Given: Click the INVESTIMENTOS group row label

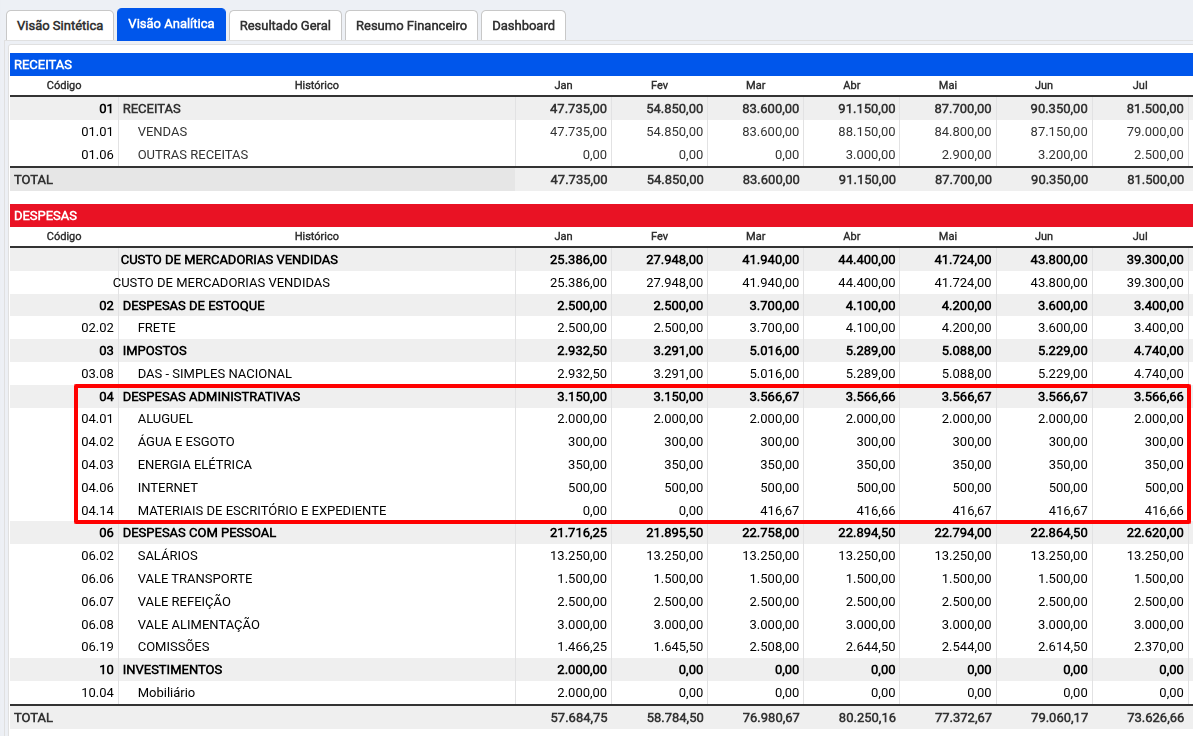Looking at the screenshot, I should (172, 670).
